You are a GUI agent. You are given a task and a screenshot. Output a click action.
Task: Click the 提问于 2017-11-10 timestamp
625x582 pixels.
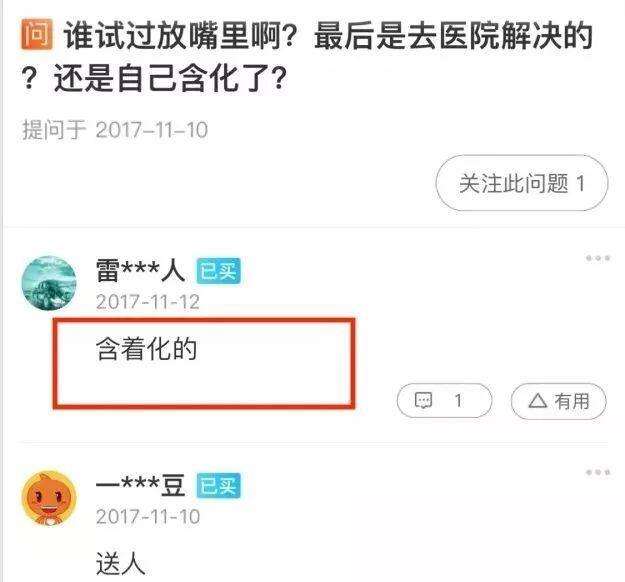click(x=115, y=130)
